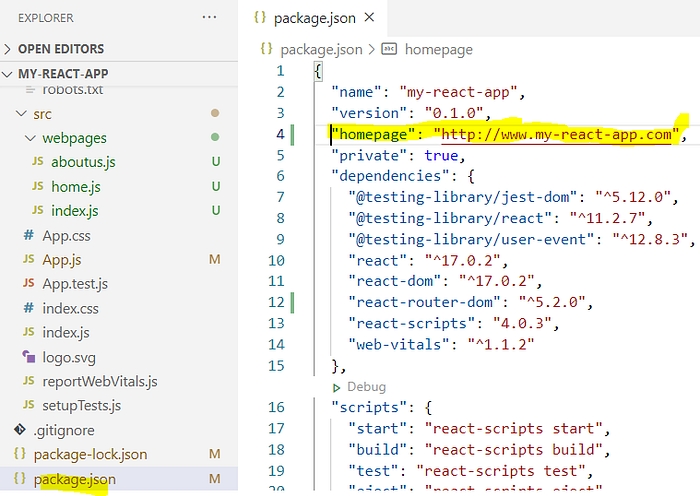Click the Debug code lens link
Screen dimensions: 700x496
click(366, 386)
